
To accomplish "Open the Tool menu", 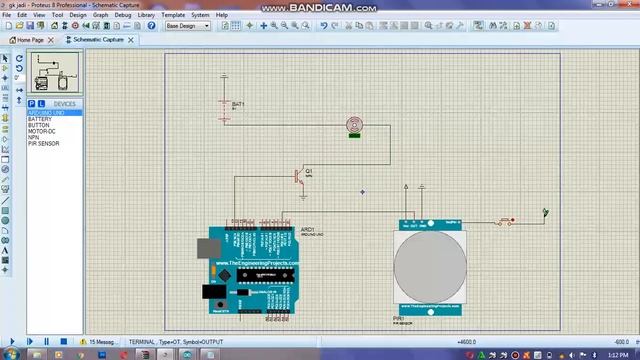I will [57, 15].
